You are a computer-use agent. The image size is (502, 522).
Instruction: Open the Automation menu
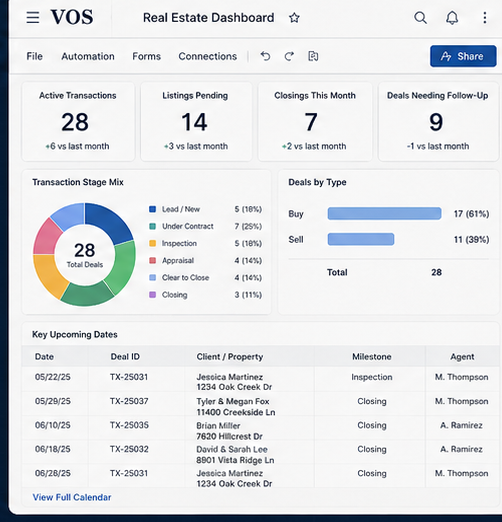(x=88, y=56)
